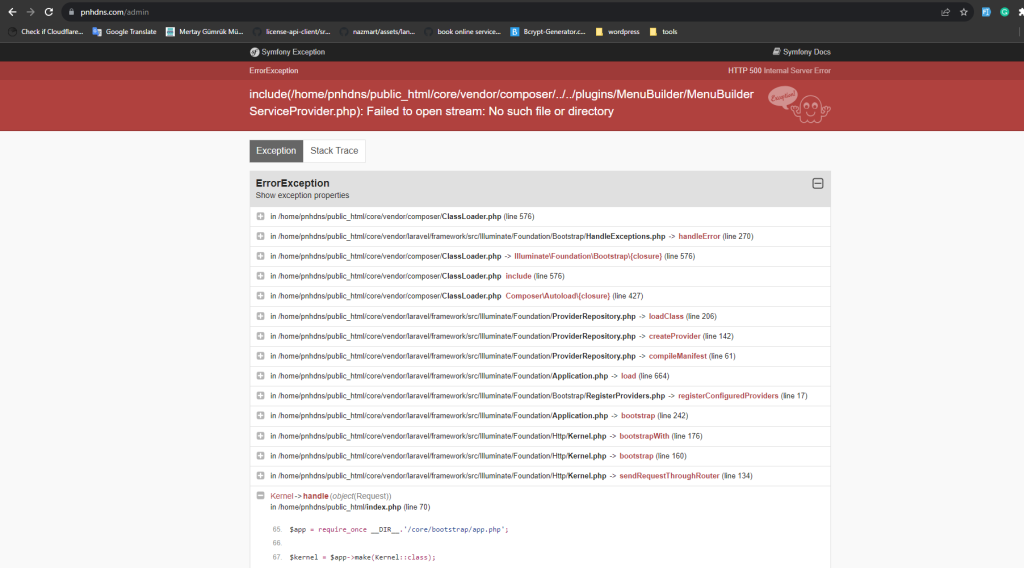The height and width of the screenshot is (568, 1024).
Task: Expand the Composer\Autoload {closure} trace
Action: coord(261,296)
